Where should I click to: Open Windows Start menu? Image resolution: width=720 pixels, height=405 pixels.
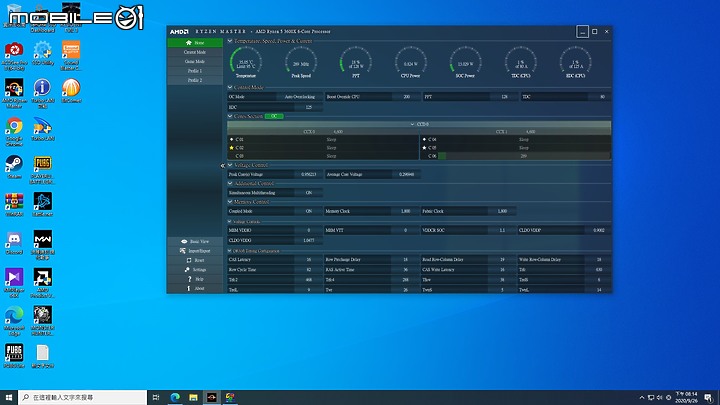(x=9, y=397)
